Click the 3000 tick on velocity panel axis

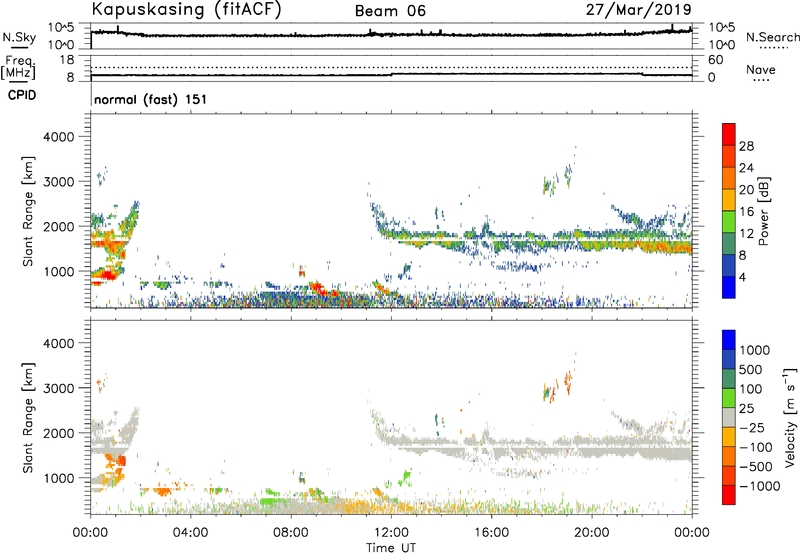coord(58,388)
